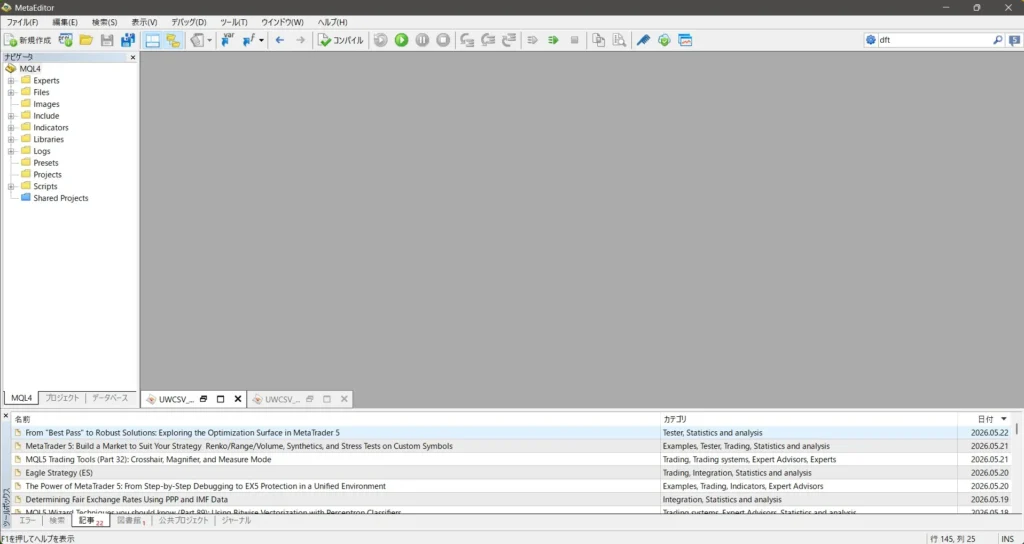Click the magnifier icon in search box
The height and width of the screenshot is (544, 1024).
pos(997,40)
